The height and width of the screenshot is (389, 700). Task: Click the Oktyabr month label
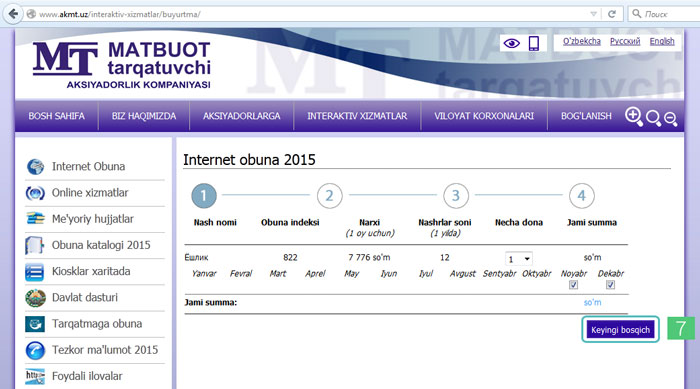(x=537, y=273)
